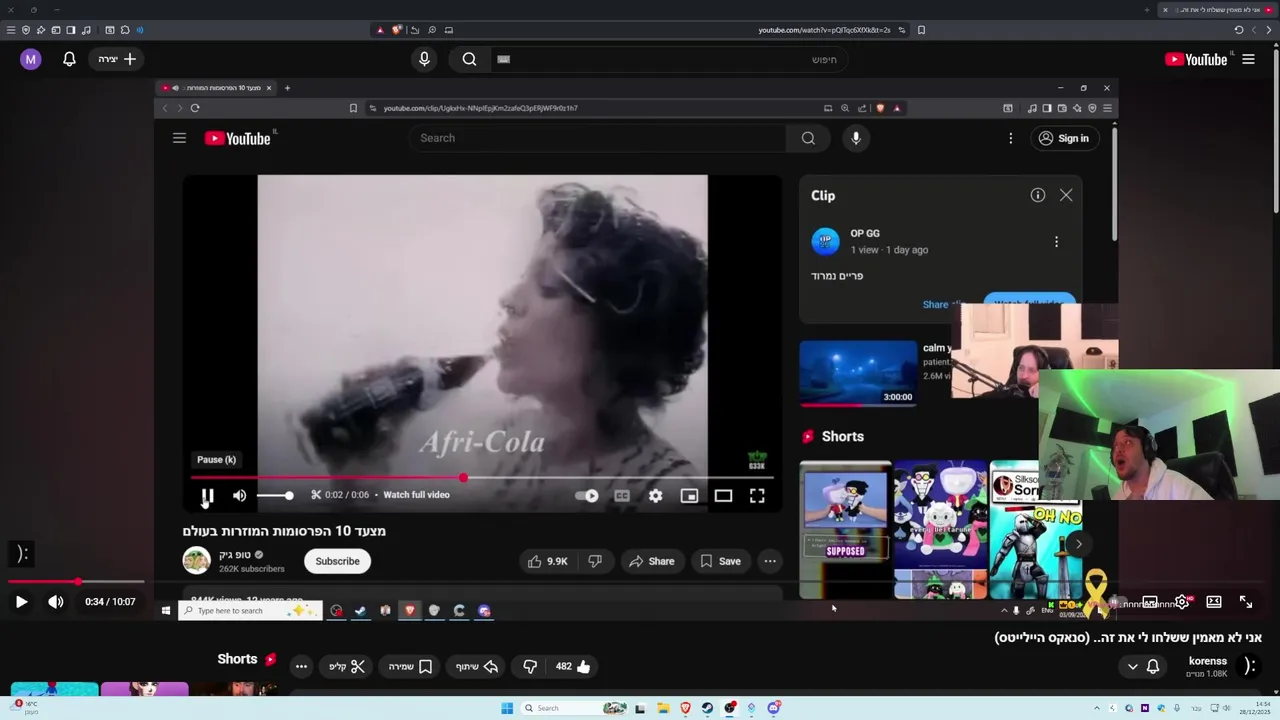Open outer player settings gear

click(x=1182, y=602)
